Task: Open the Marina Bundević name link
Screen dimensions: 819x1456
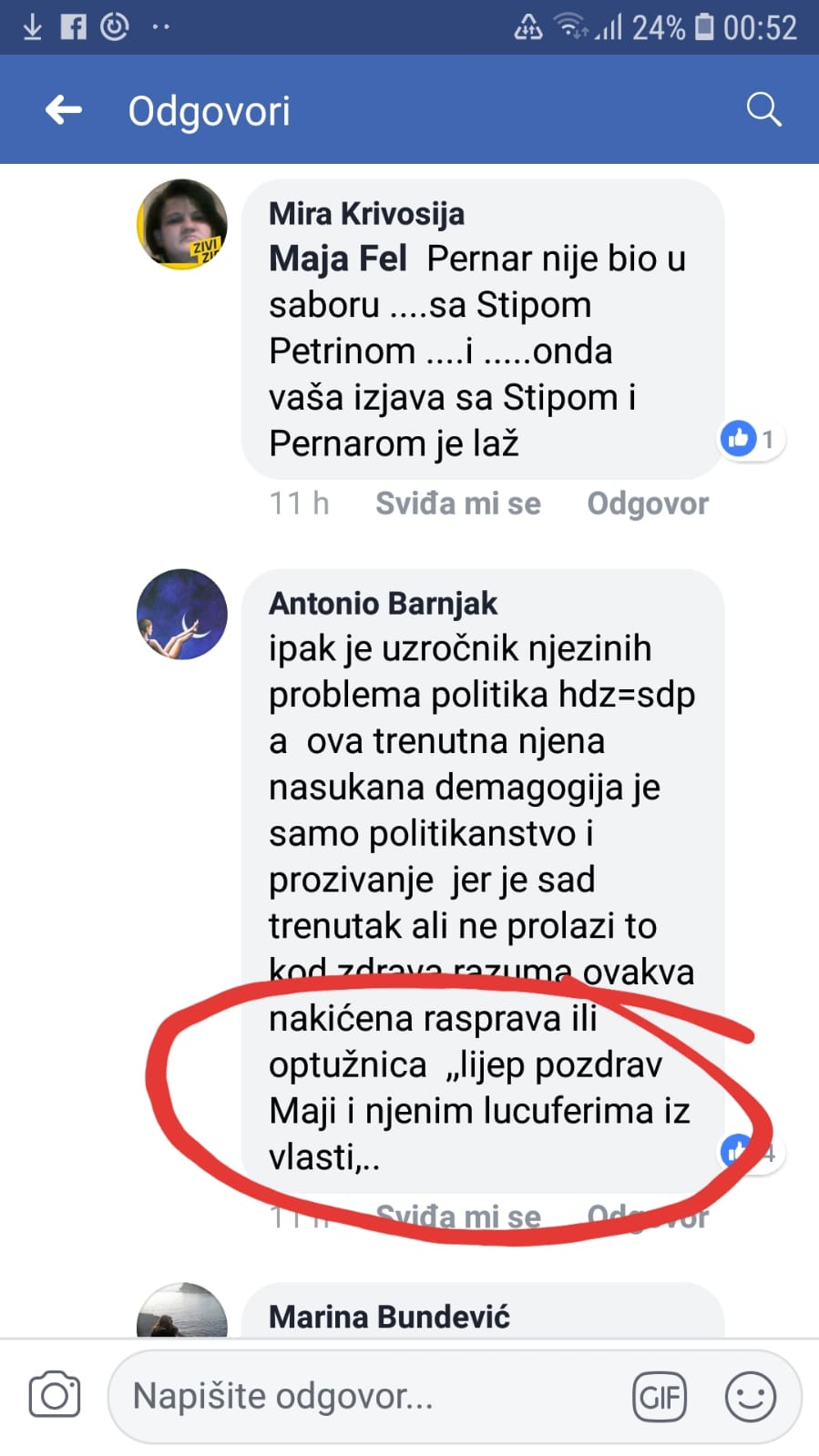Action: point(389,1317)
